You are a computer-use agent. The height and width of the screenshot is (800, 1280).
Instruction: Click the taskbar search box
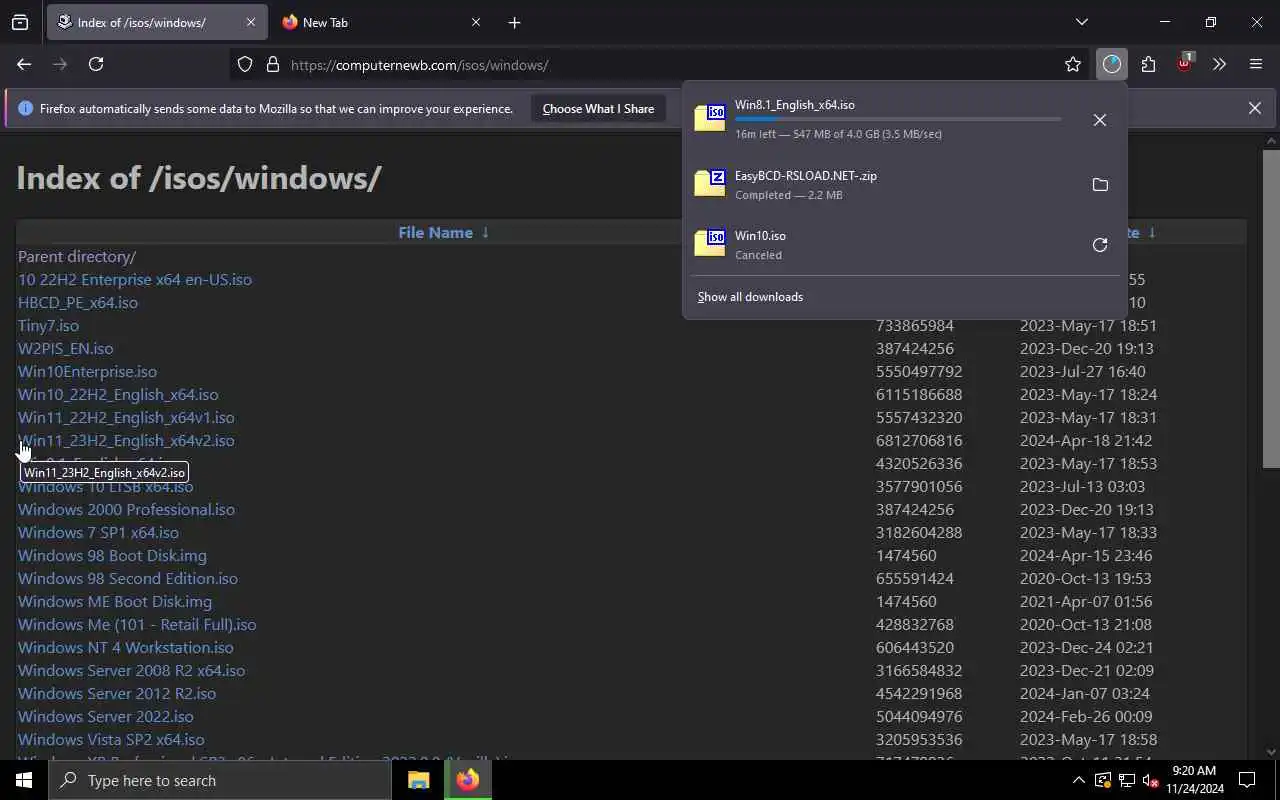pyautogui.click(x=220, y=780)
